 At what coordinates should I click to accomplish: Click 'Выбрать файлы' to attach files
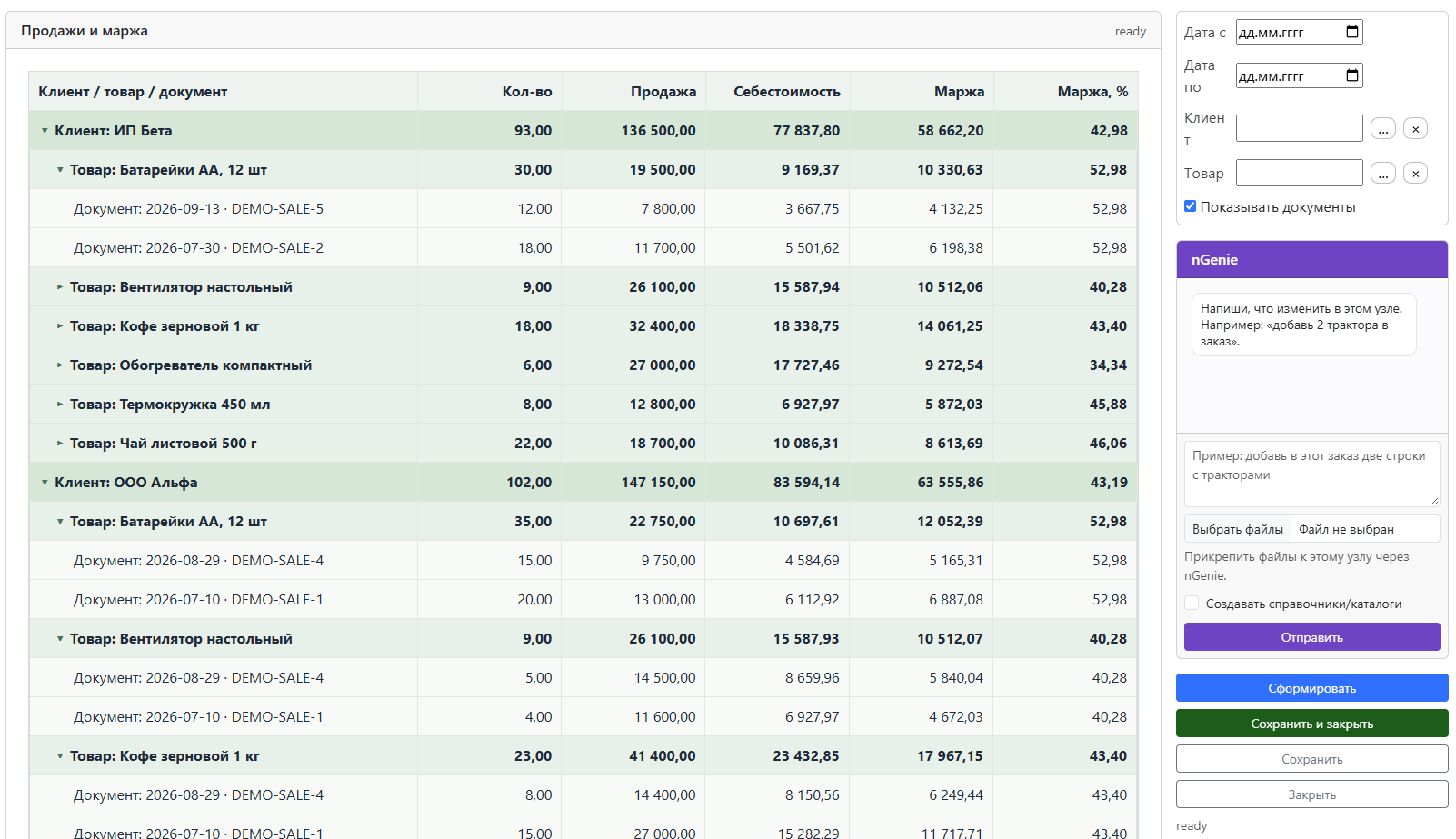click(1238, 529)
